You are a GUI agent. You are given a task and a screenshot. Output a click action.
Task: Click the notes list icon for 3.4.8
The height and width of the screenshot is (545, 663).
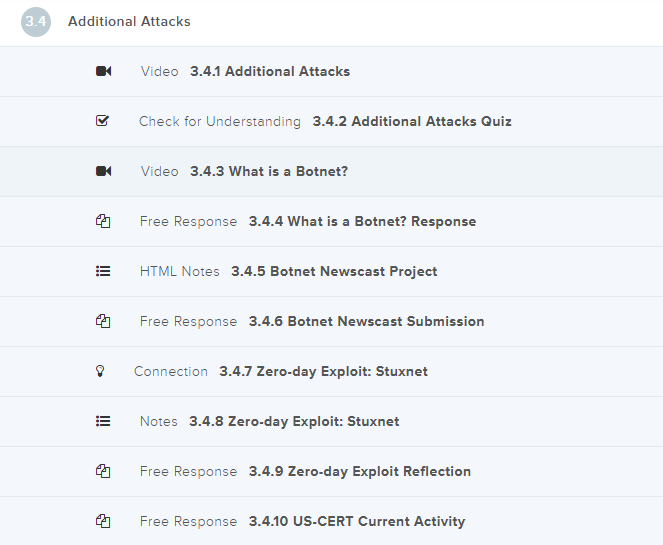pos(103,421)
